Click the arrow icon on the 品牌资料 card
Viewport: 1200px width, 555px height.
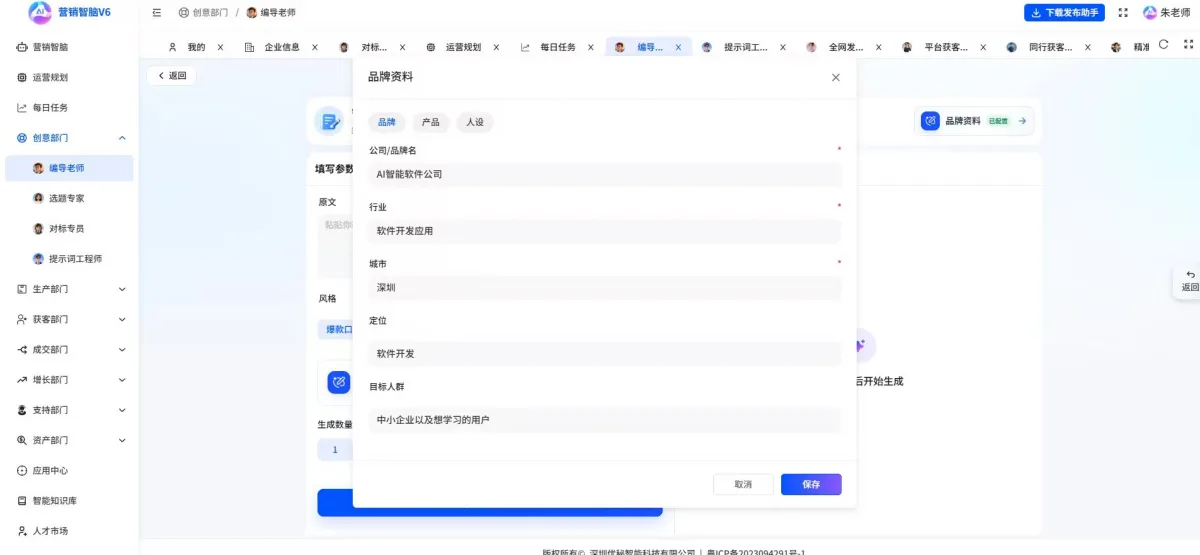pyautogui.click(x=1022, y=121)
